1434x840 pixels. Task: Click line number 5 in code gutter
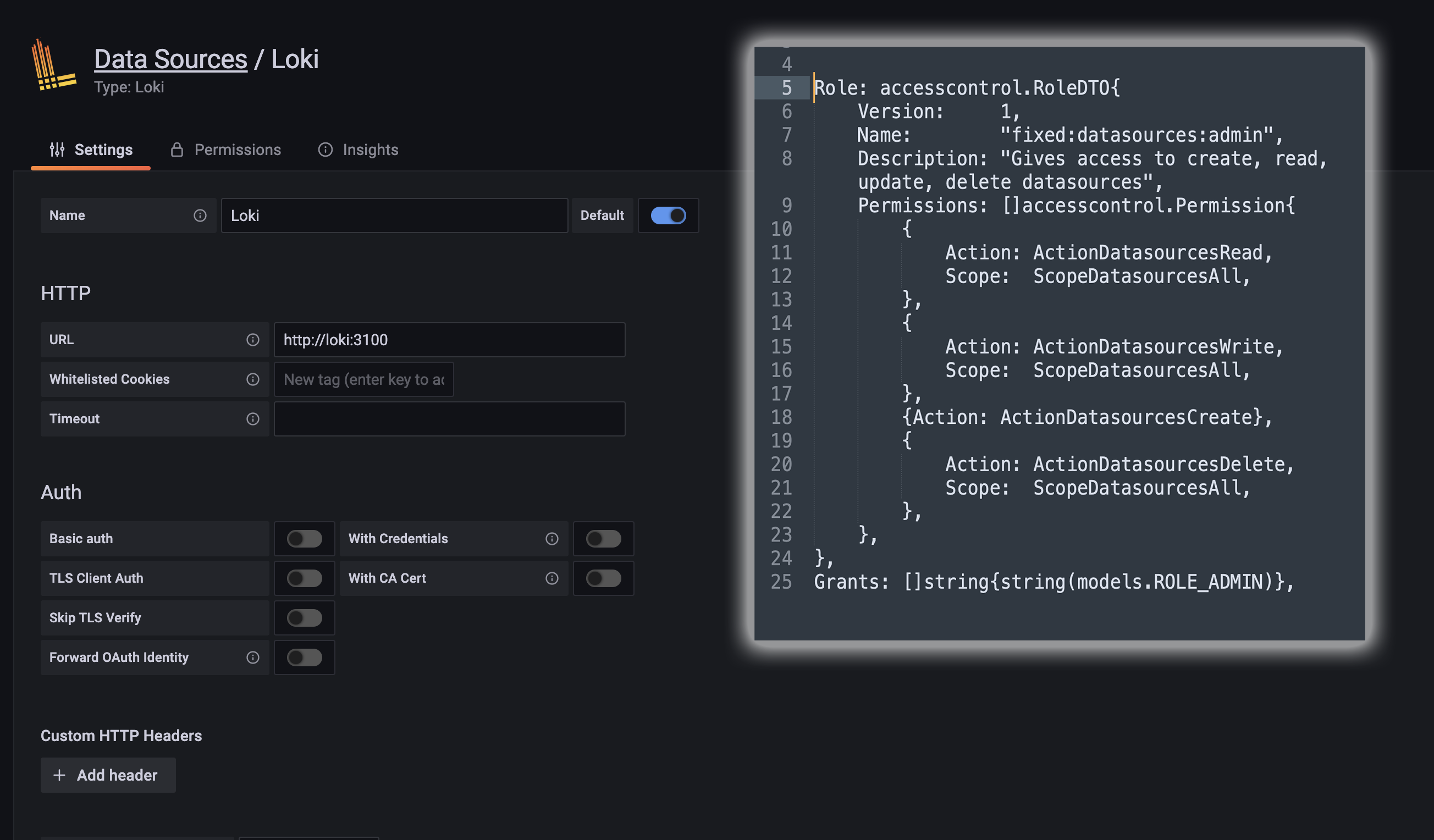[x=786, y=87]
